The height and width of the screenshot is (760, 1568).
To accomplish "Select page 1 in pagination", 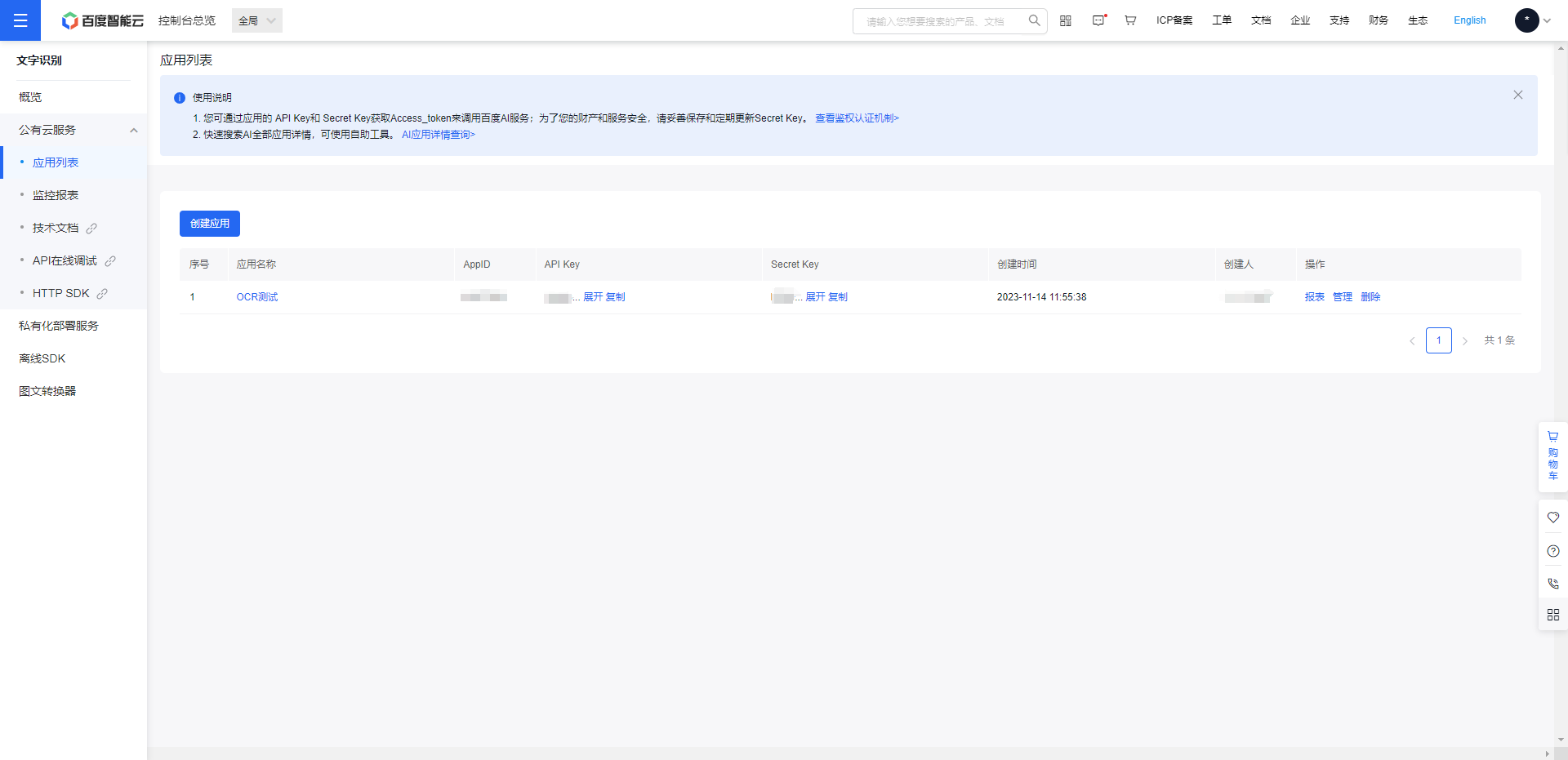I will coord(1439,340).
